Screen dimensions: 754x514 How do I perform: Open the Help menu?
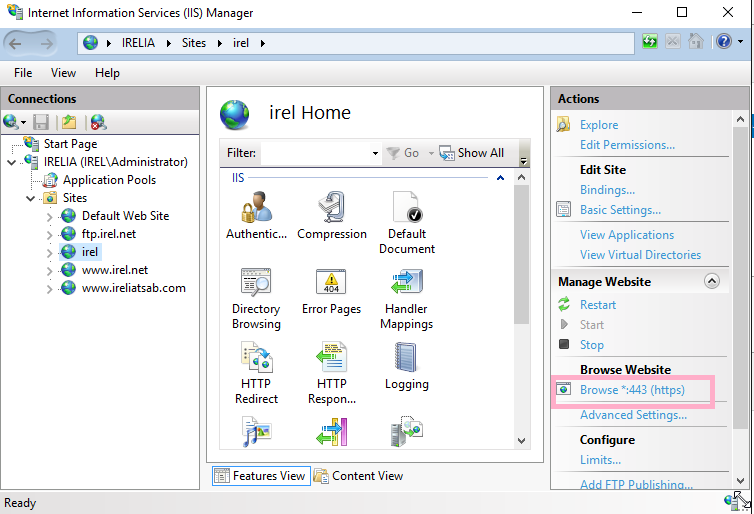click(x=107, y=73)
